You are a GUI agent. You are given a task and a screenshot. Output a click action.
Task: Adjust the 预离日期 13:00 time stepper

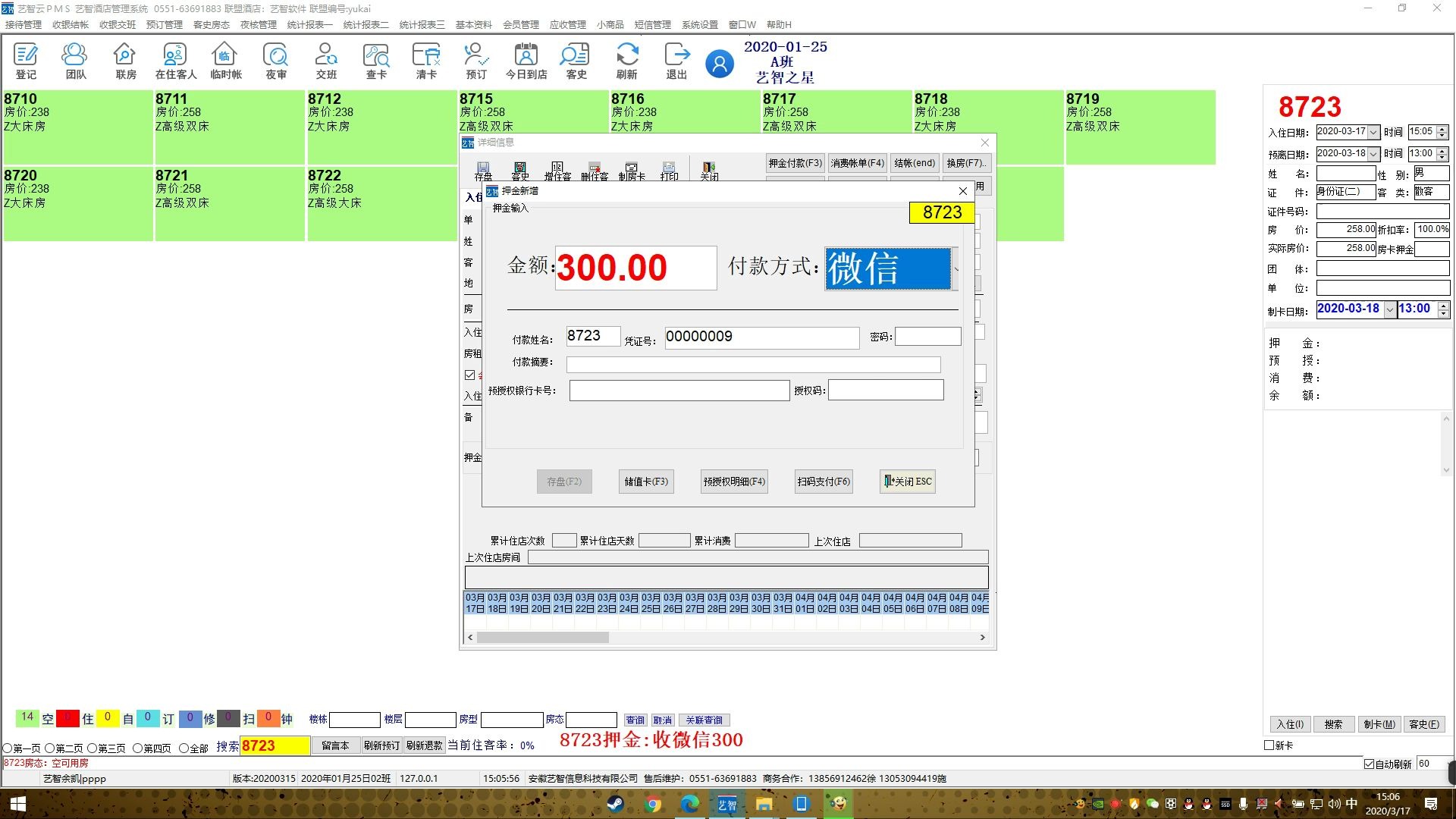pyautogui.click(x=1442, y=154)
